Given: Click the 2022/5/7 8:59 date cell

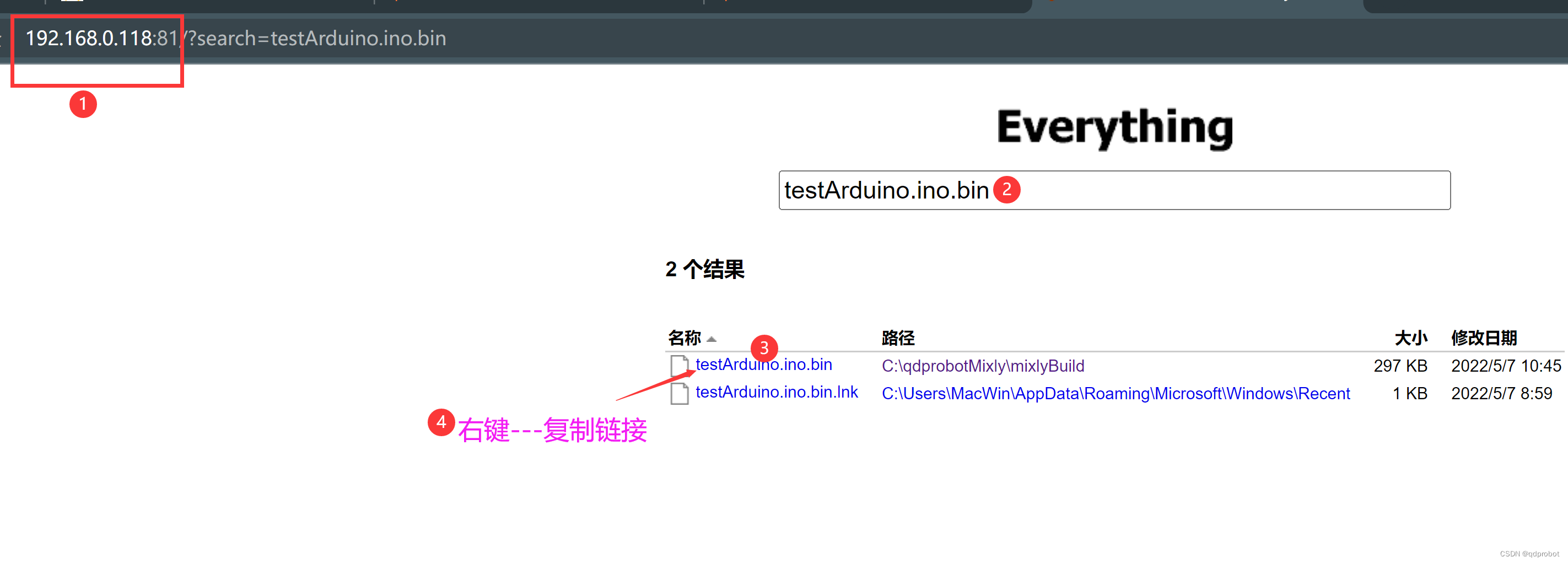Looking at the screenshot, I should pos(1502,394).
